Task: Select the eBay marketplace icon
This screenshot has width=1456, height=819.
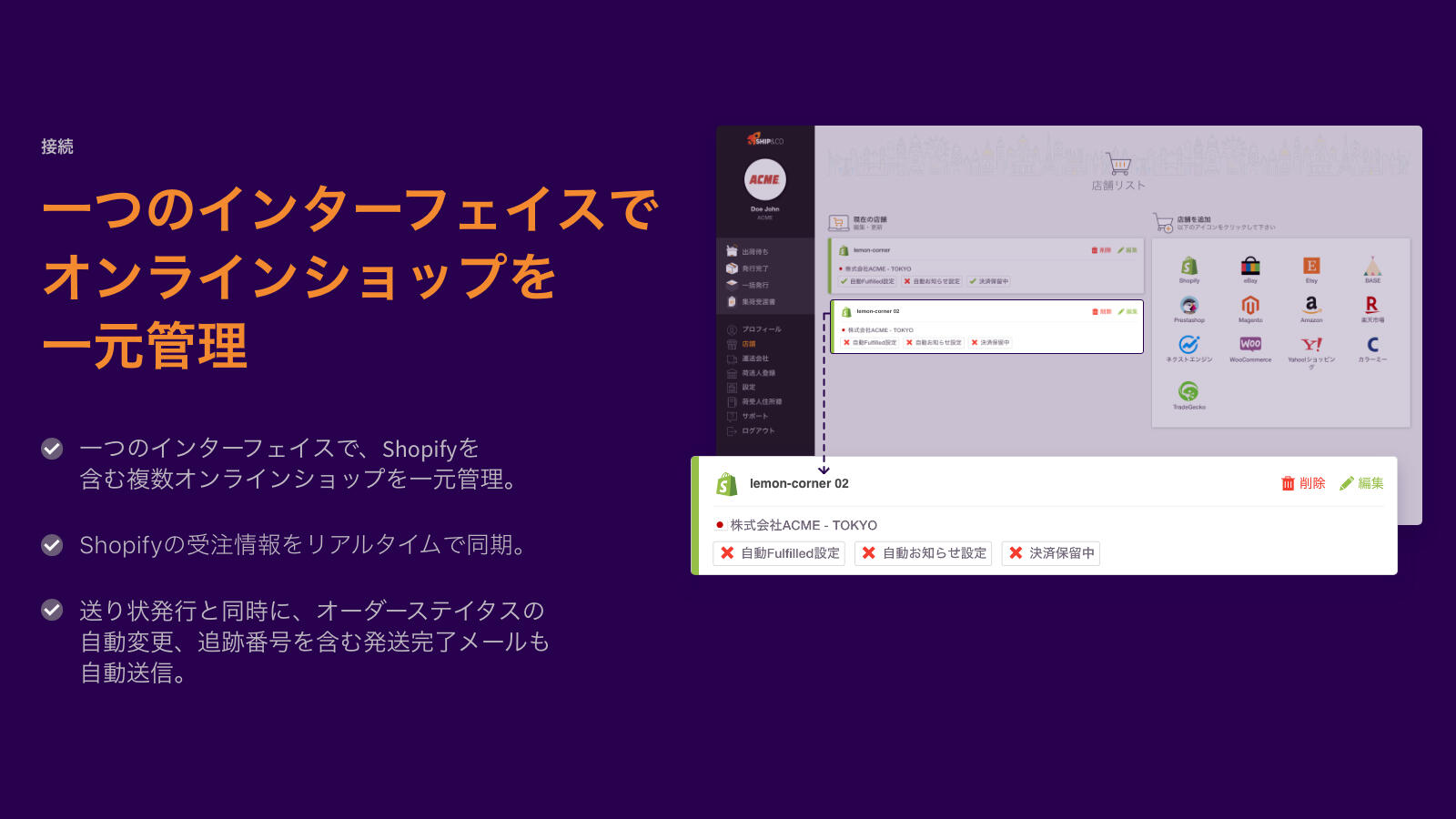Action: click(x=1250, y=267)
